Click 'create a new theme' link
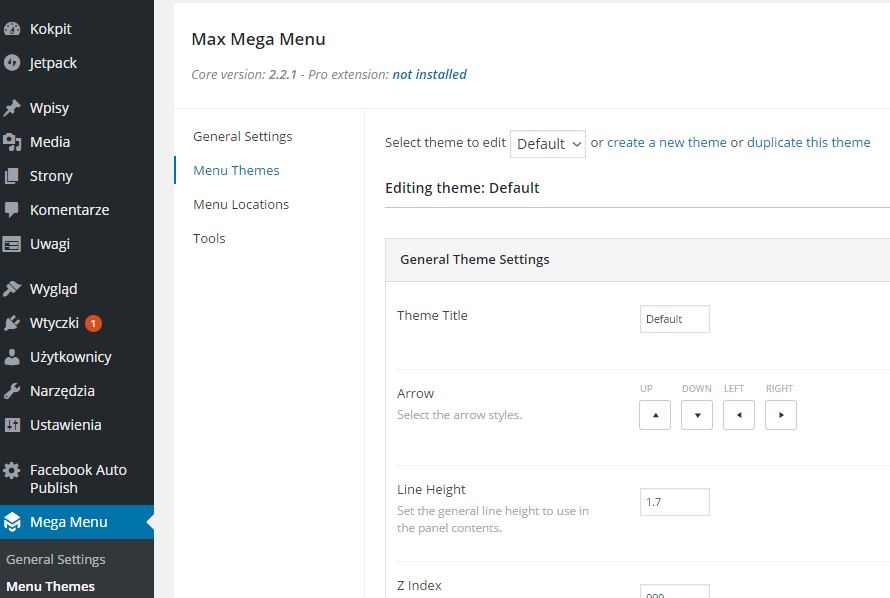The width and height of the screenshot is (890, 598). (667, 142)
